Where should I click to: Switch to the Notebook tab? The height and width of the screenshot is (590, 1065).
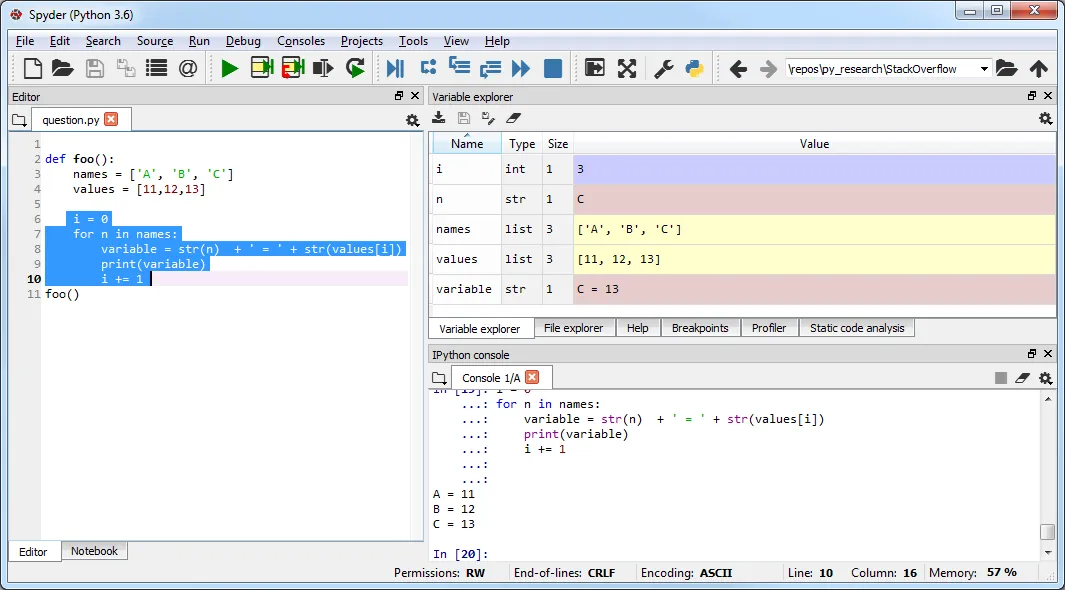point(94,551)
